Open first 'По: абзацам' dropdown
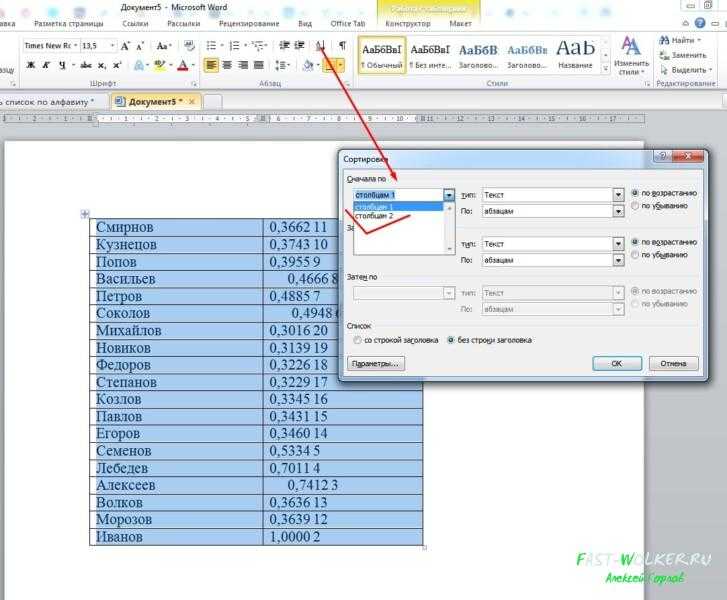 pos(618,211)
